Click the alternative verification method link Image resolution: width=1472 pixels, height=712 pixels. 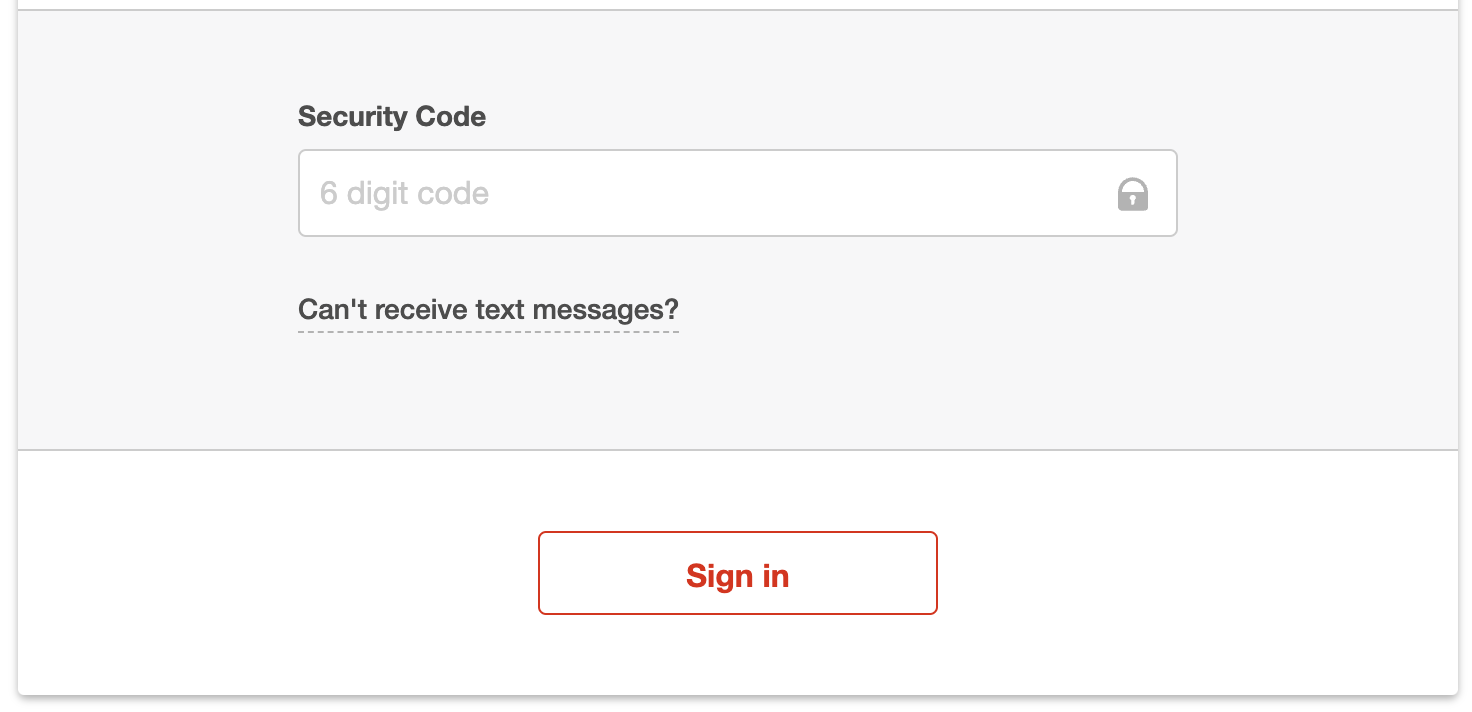click(x=488, y=310)
